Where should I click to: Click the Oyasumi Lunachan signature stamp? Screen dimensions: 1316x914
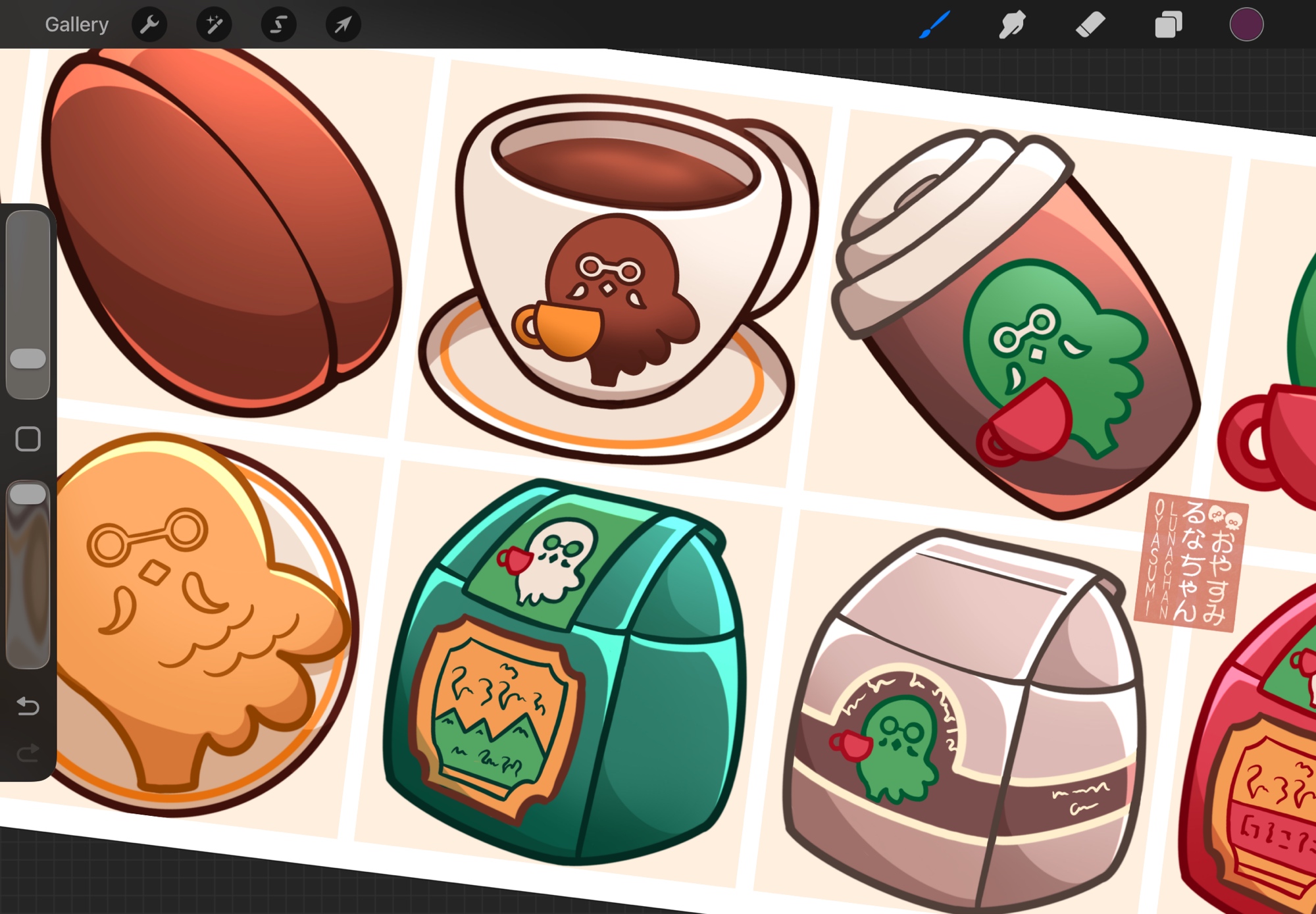click(1190, 561)
